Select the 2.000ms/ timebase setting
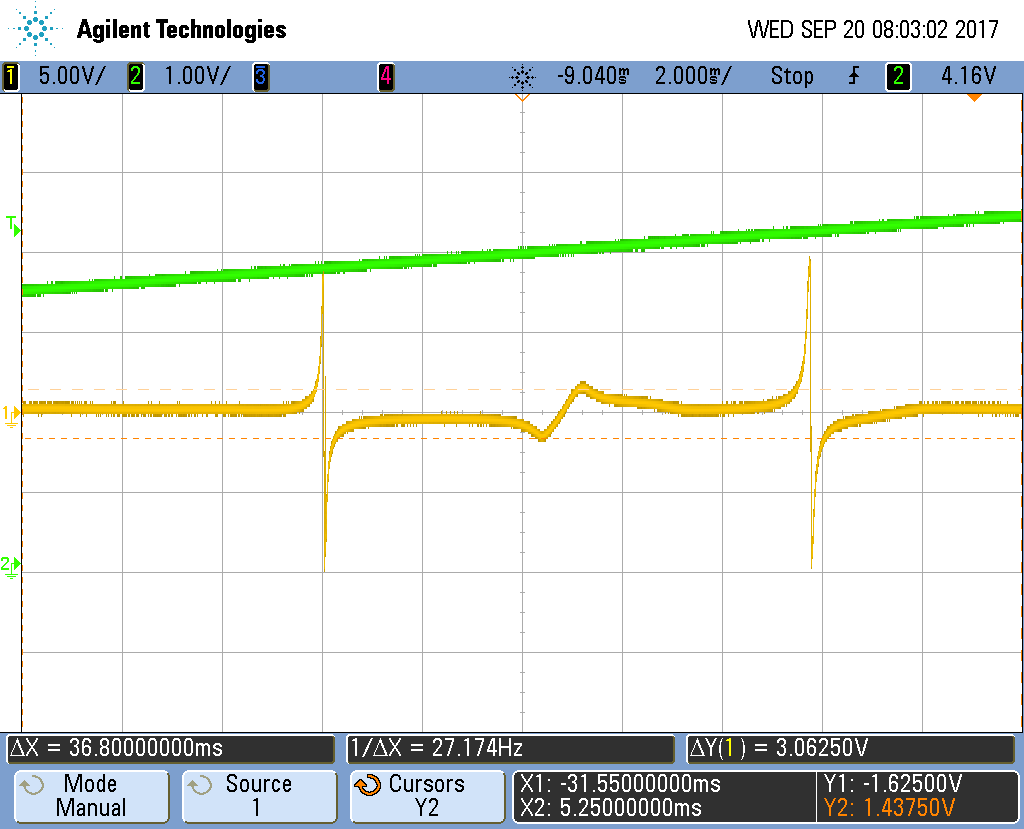Screen dimensions: 1024x829 pyautogui.click(x=692, y=76)
